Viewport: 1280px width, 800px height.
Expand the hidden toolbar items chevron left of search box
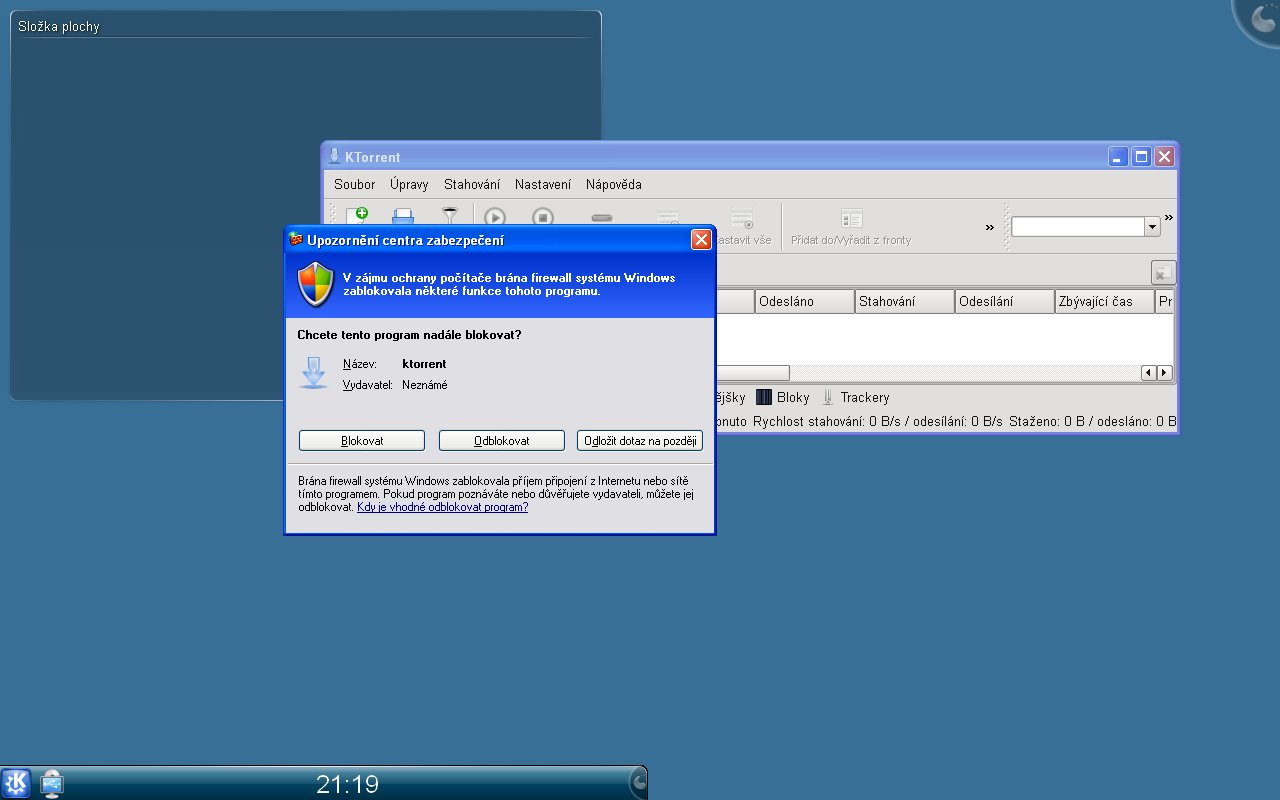point(990,227)
